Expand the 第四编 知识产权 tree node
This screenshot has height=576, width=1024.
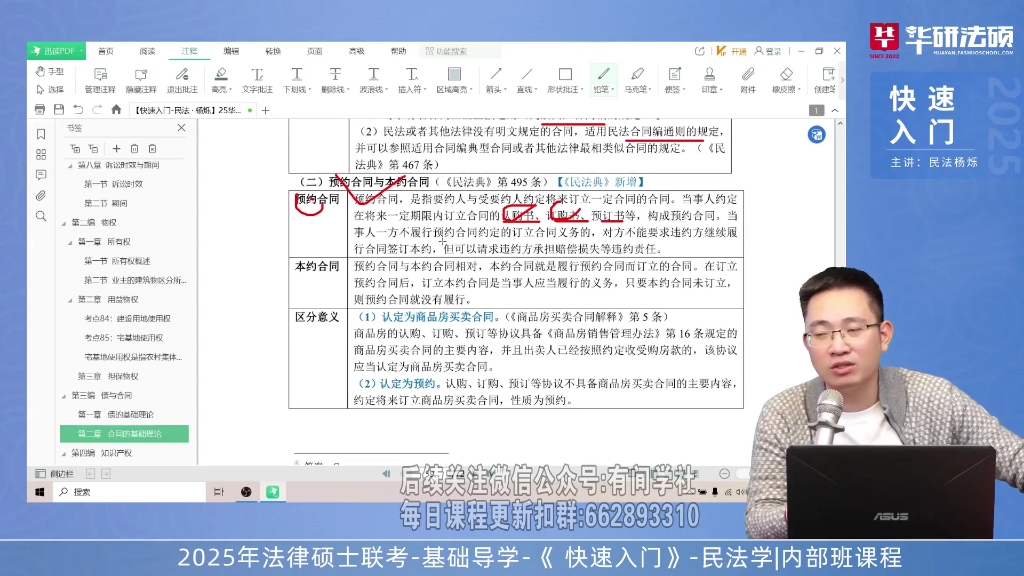(64, 453)
